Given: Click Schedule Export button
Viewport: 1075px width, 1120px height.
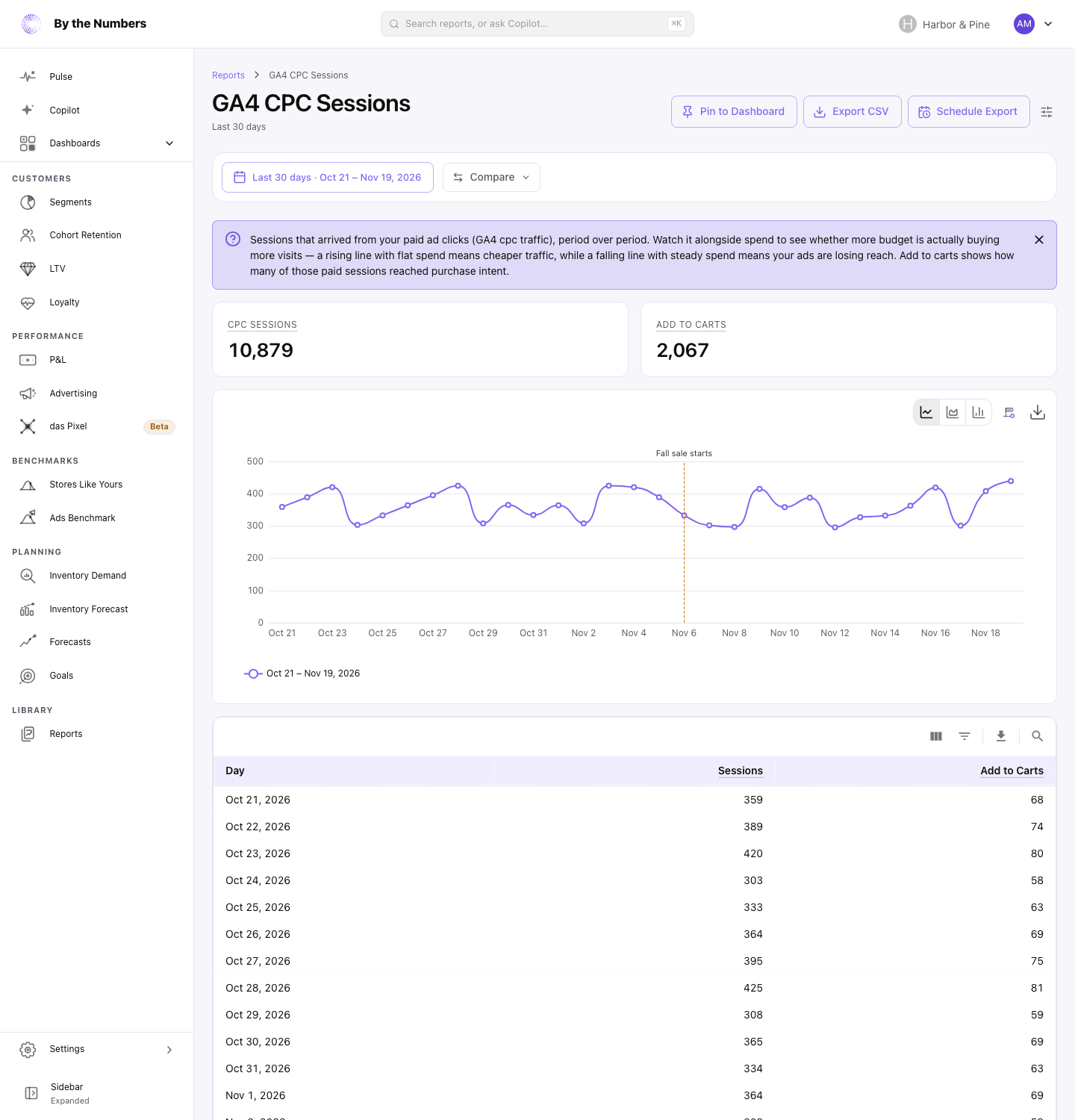Looking at the screenshot, I should coord(969,111).
